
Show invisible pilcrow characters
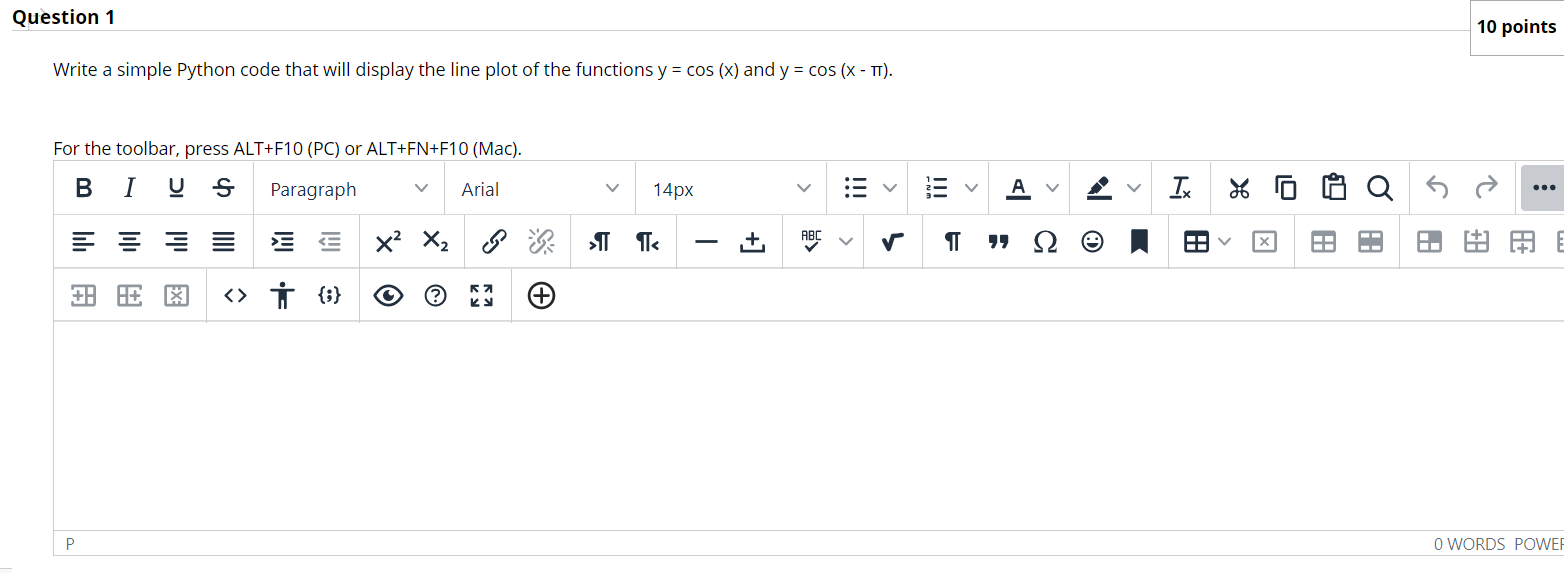click(953, 242)
